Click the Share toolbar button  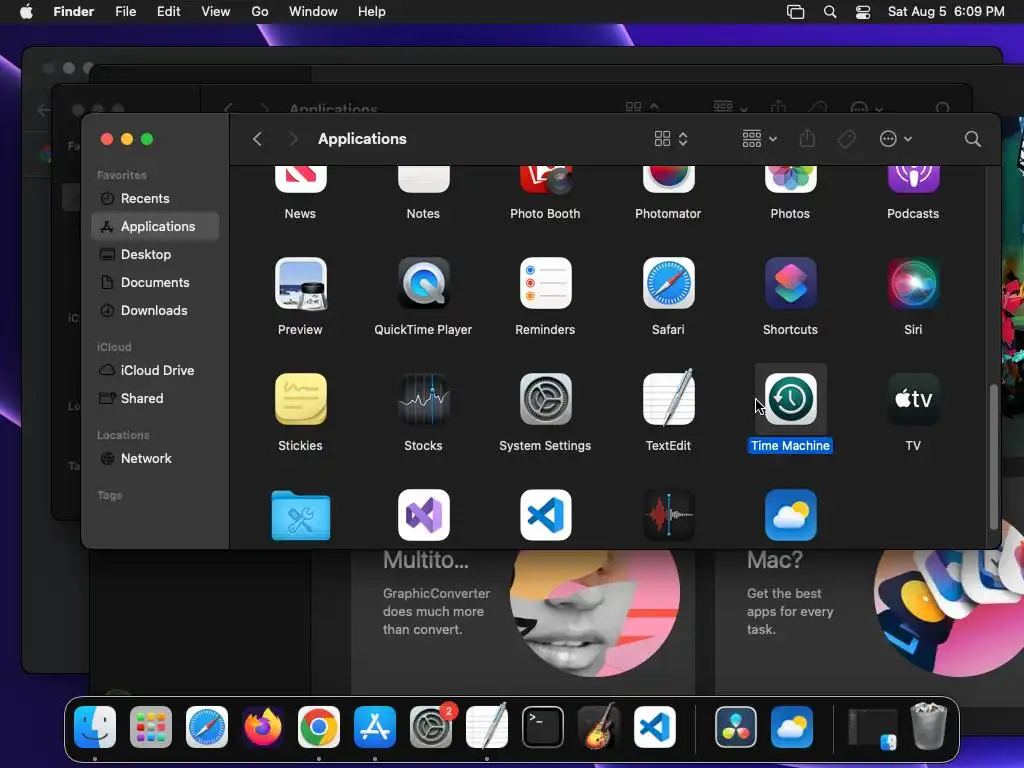coord(807,138)
